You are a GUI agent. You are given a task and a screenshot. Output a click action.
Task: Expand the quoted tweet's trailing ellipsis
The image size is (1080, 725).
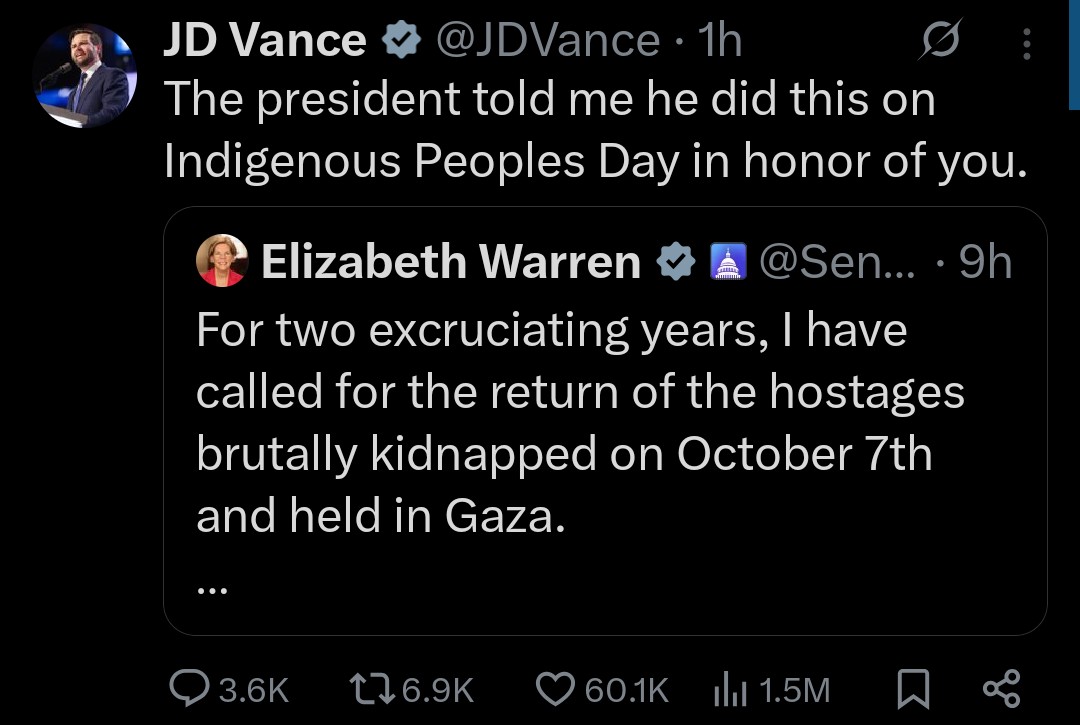point(213,590)
